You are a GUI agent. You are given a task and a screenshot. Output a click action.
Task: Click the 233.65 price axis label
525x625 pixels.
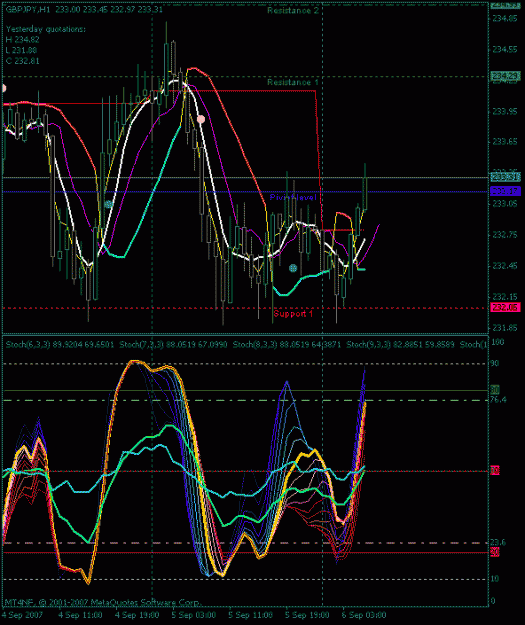pyautogui.click(x=505, y=142)
